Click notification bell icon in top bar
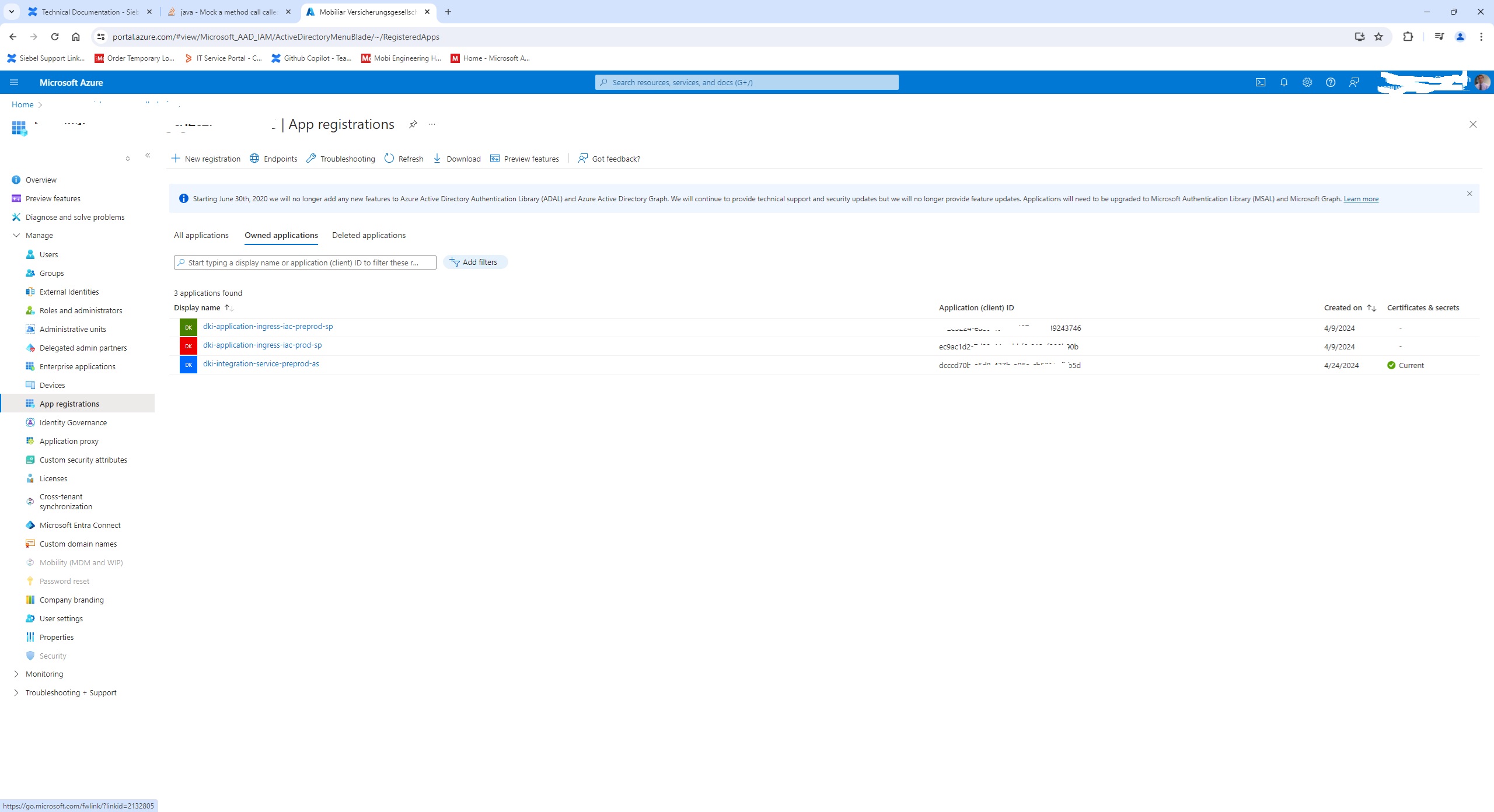This screenshot has width=1494, height=812. click(1284, 82)
